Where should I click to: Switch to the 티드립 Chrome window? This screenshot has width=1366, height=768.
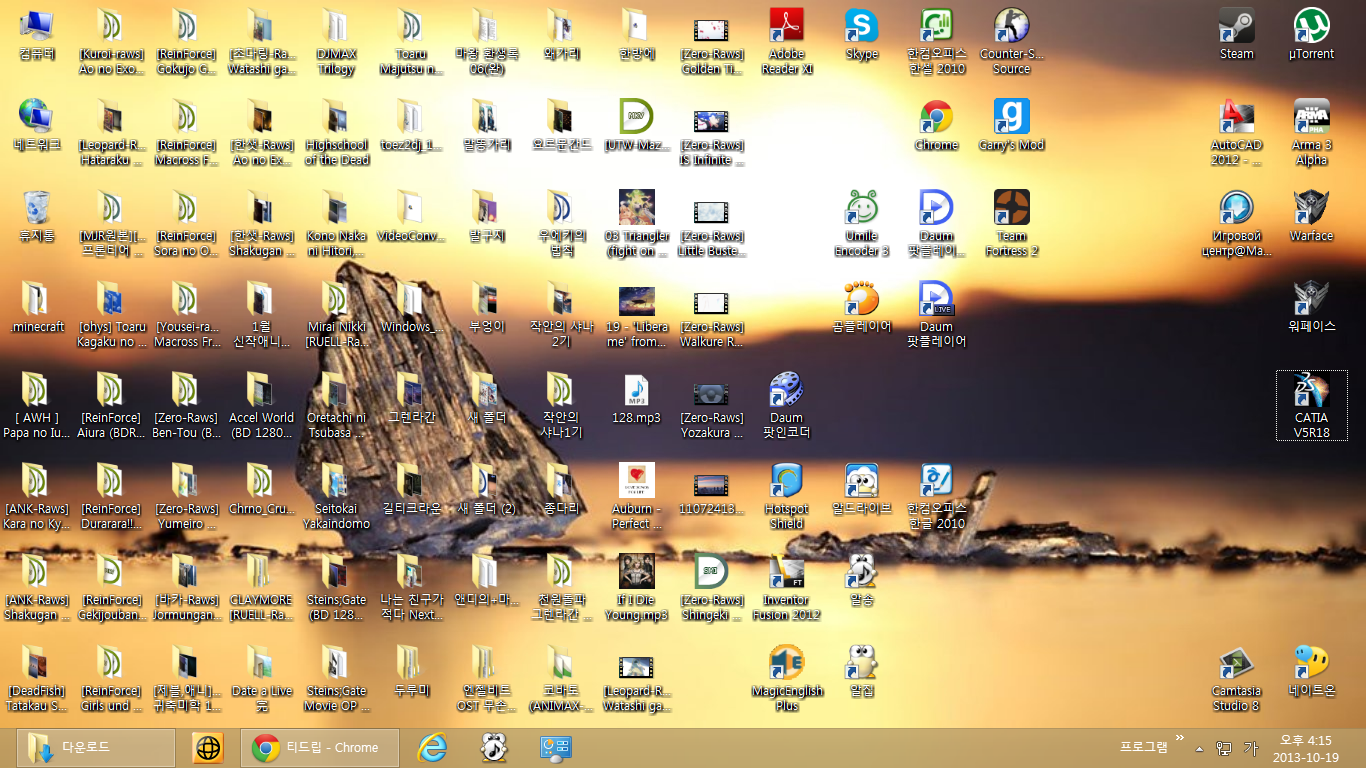click(318, 747)
